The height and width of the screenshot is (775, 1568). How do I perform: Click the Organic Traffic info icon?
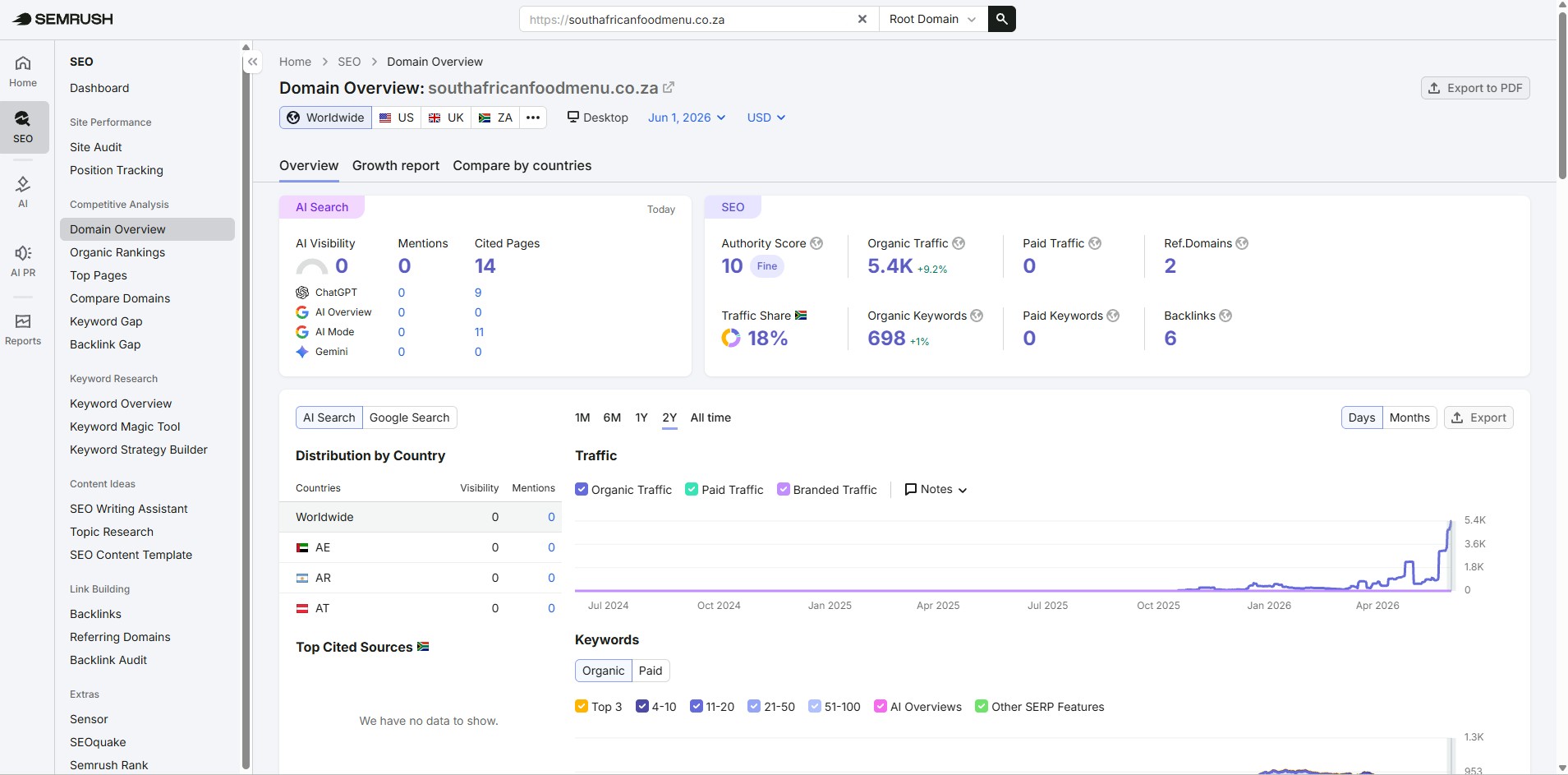(x=959, y=243)
